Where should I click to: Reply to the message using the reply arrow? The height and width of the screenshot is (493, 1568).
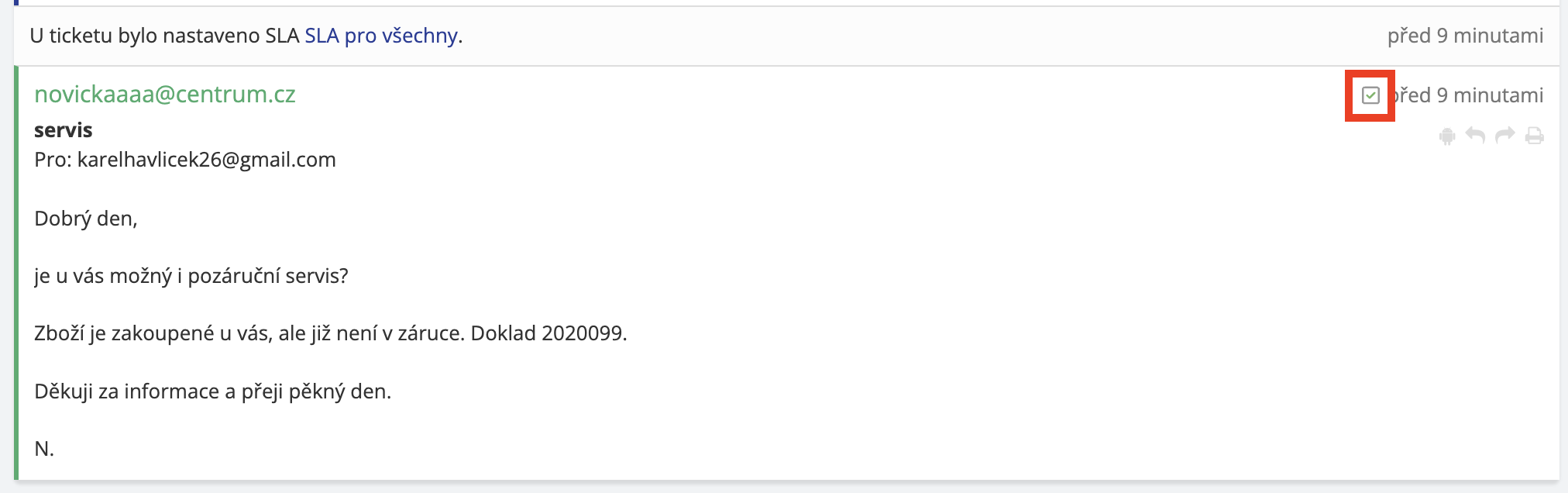pos(1475,136)
